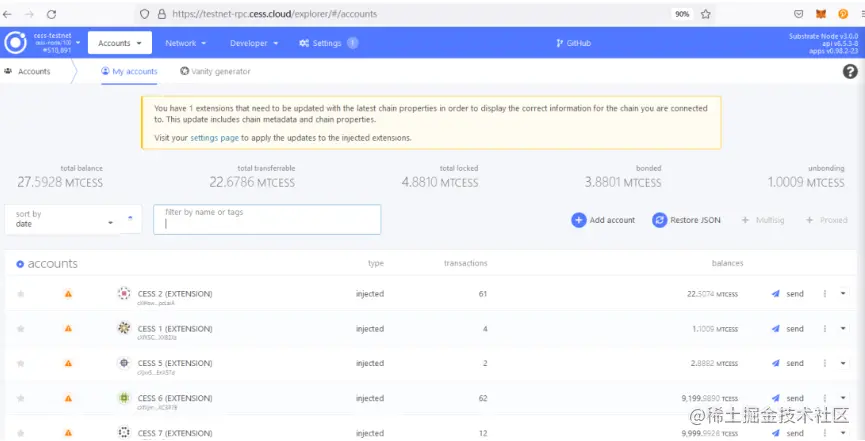Screen dimensions: 865x441
Task: Send funds from CESS 1
Action: (788, 328)
